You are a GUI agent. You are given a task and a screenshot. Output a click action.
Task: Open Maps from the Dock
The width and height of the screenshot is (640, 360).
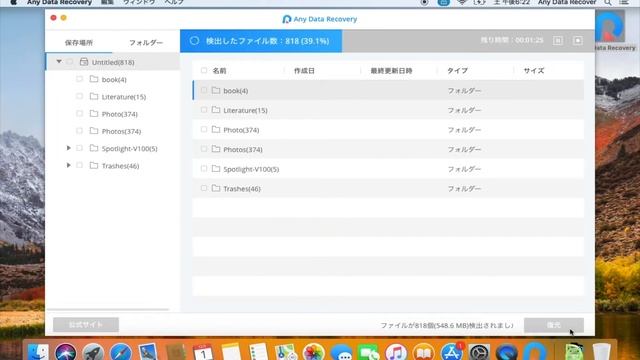pyautogui.click(x=286, y=352)
